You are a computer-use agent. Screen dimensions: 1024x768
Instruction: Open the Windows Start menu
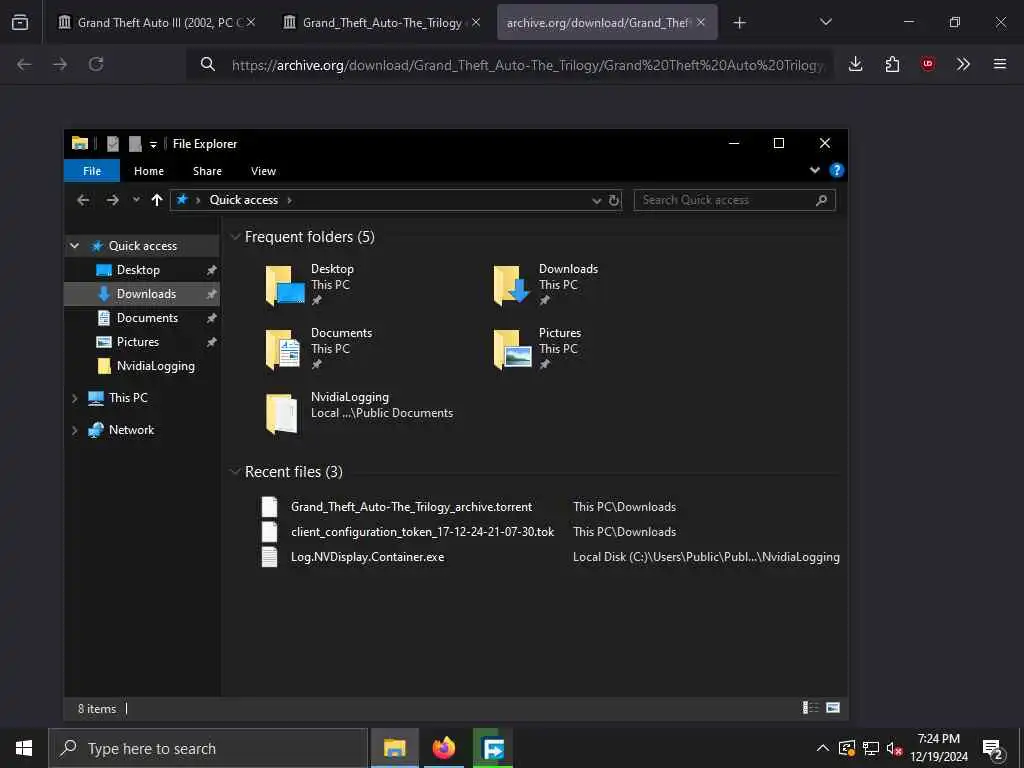coord(24,748)
